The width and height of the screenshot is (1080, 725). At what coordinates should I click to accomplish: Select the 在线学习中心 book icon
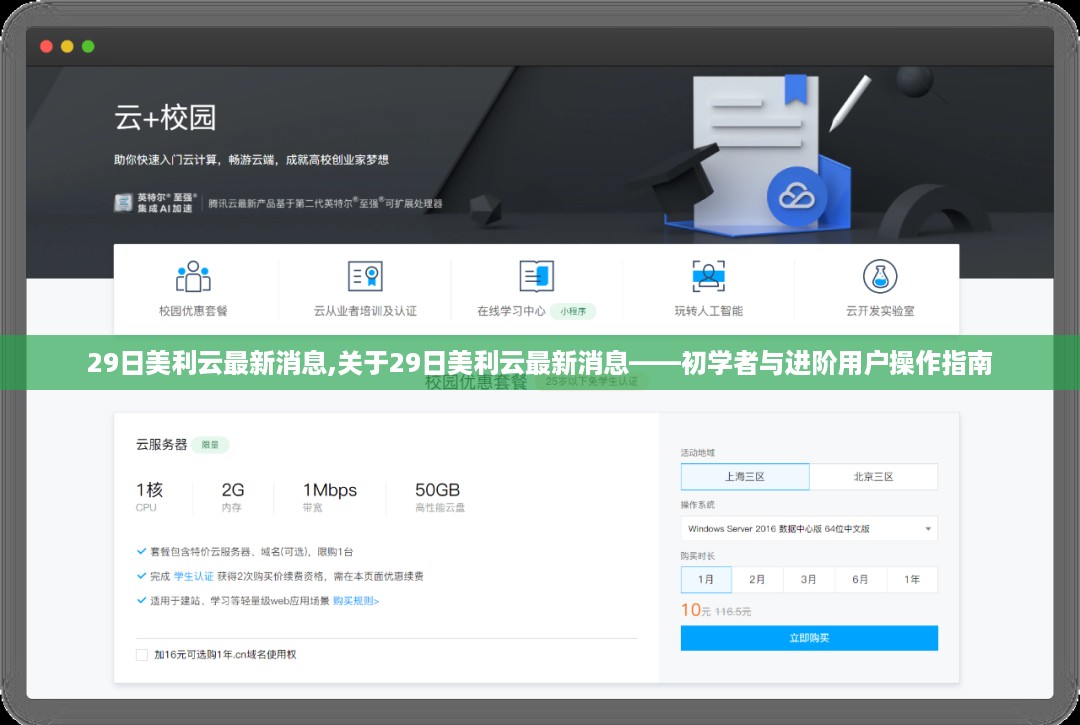coord(536,276)
